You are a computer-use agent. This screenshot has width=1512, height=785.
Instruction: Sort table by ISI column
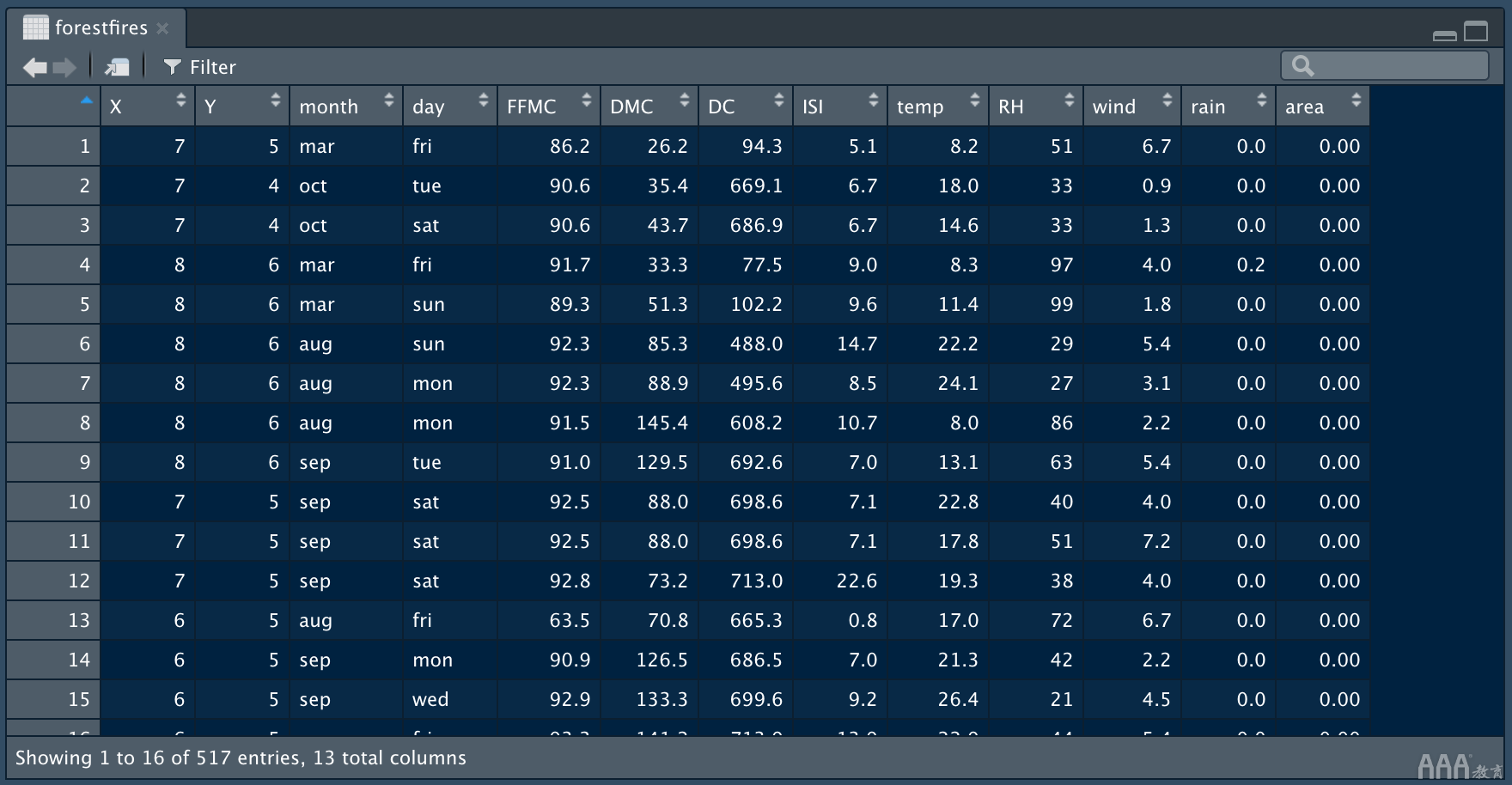840,106
